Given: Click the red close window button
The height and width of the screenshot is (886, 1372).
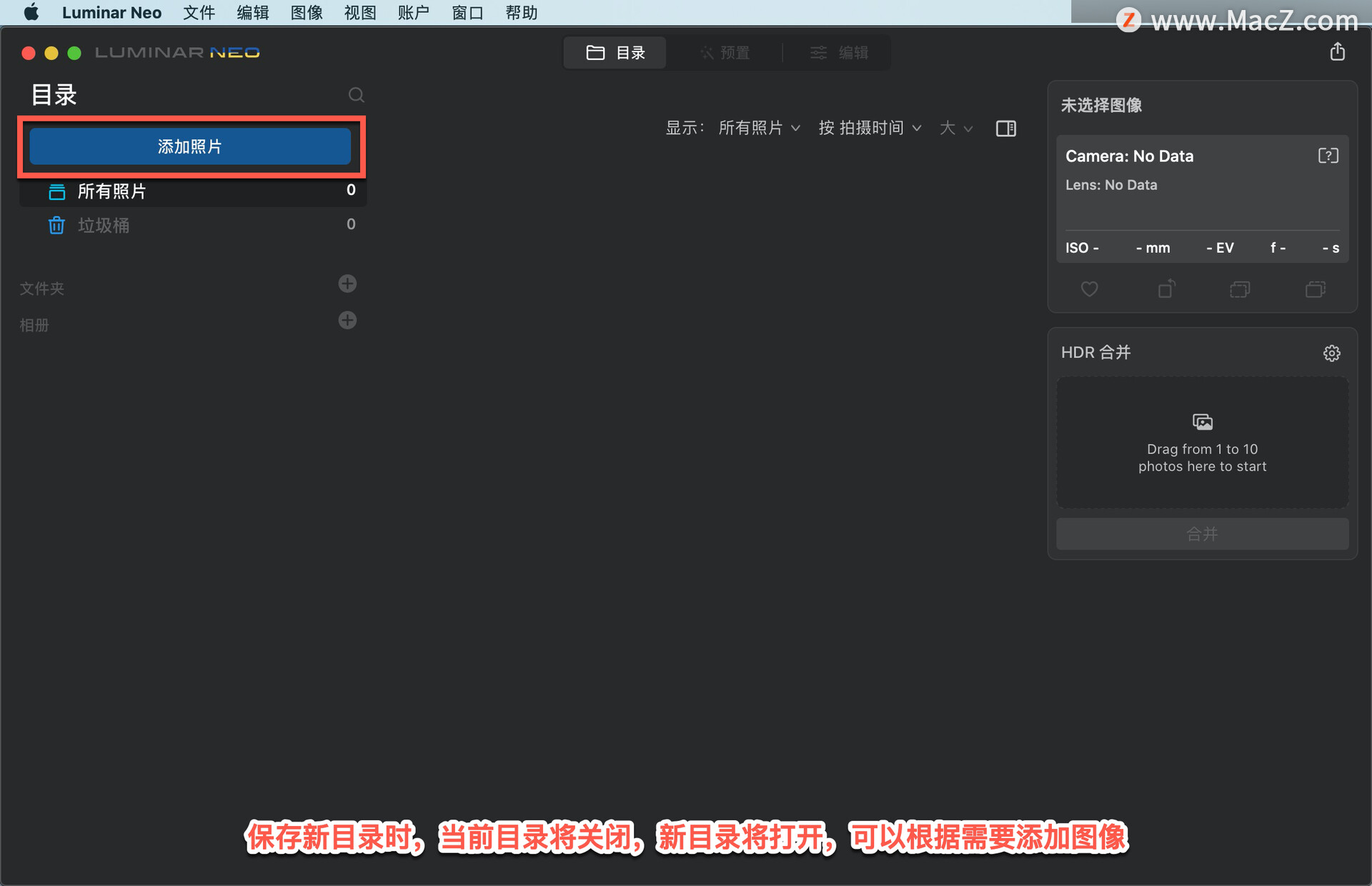Looking at the screenshot, I should (x=29, y=53).
